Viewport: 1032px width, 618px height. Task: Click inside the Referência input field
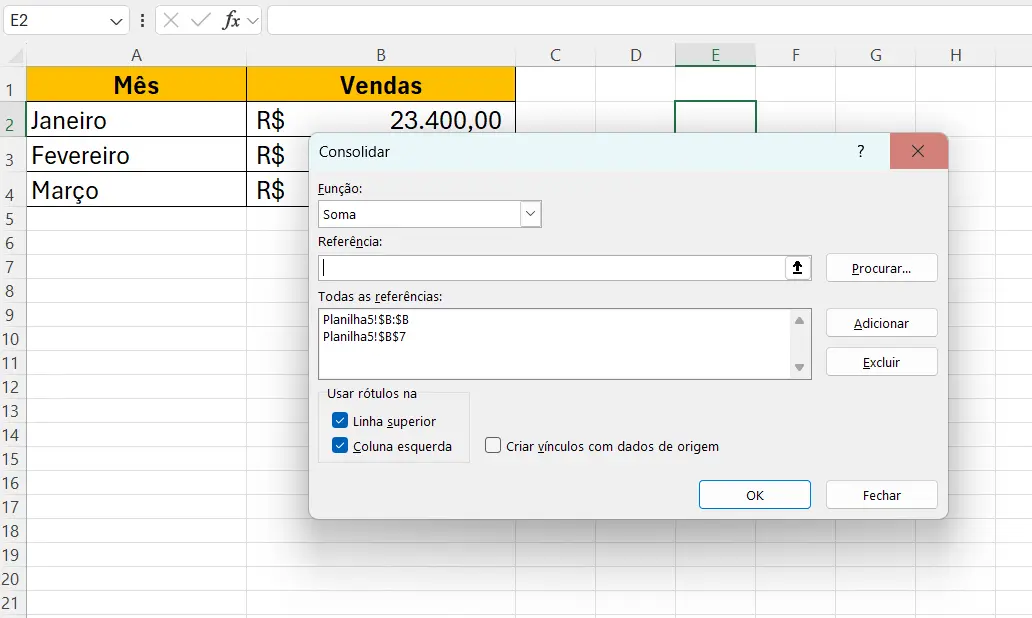point(550,268)
